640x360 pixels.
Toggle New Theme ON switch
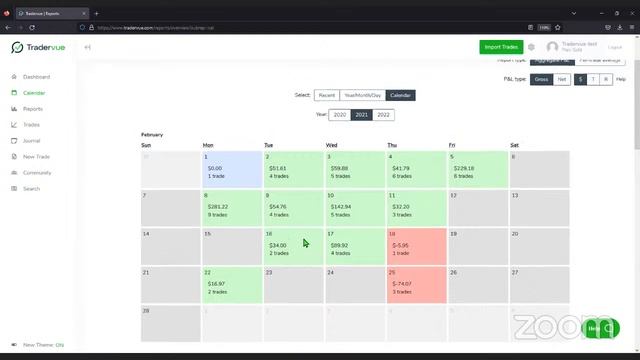click(60, 345)
